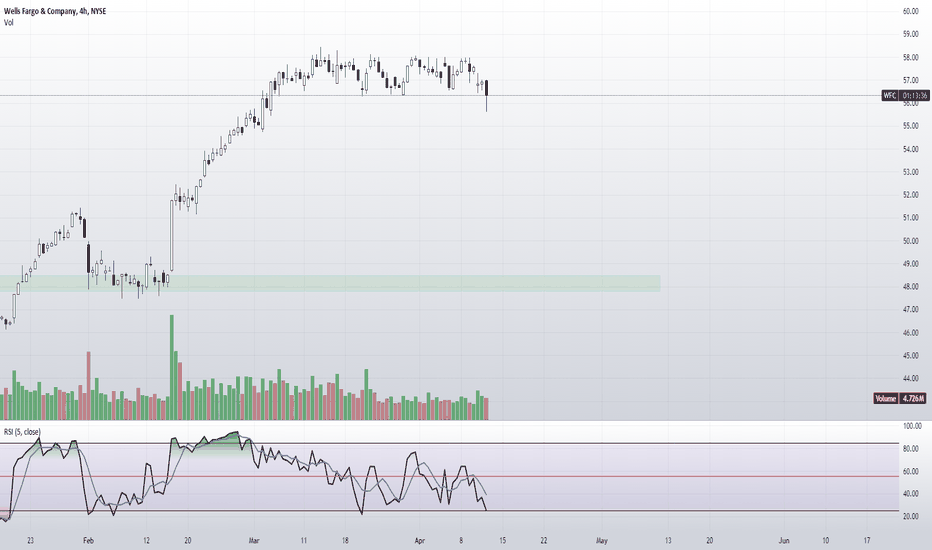The width and height of the screenshot is (932, 550).
Task: Click the tallest green volume bar
Action: (x=172, y=367)
